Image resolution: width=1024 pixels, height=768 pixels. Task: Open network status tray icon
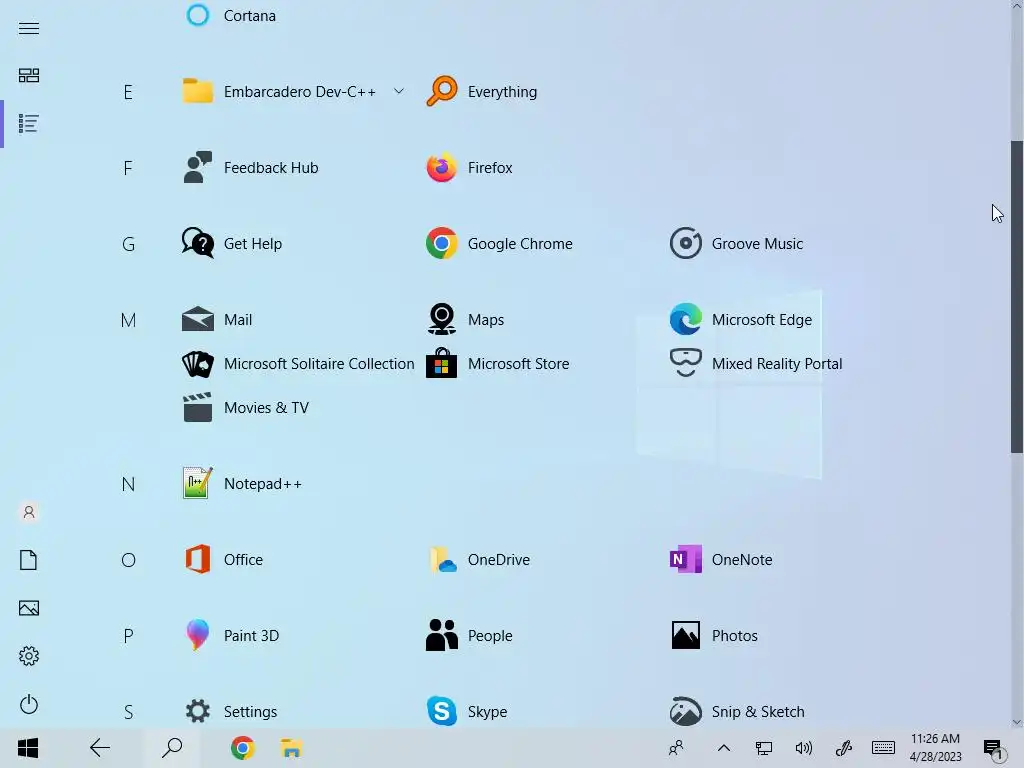coord(763,748)
